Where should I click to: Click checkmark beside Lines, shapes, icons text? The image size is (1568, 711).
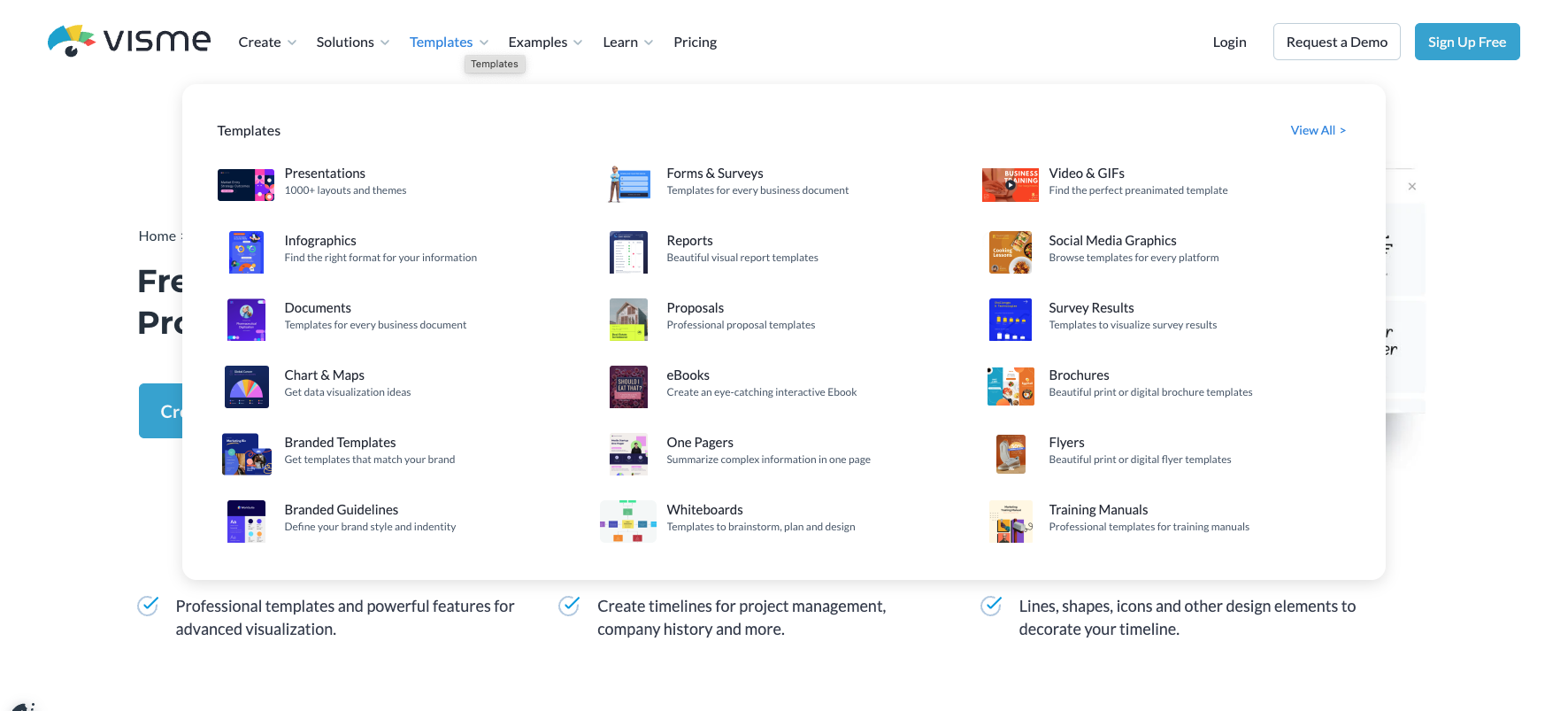click(x=991, y=606)
